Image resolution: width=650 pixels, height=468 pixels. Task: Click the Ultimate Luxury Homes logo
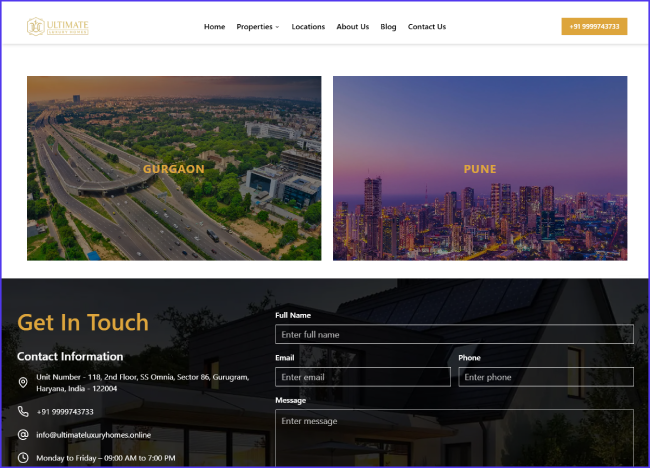click(x=58, y=27)
